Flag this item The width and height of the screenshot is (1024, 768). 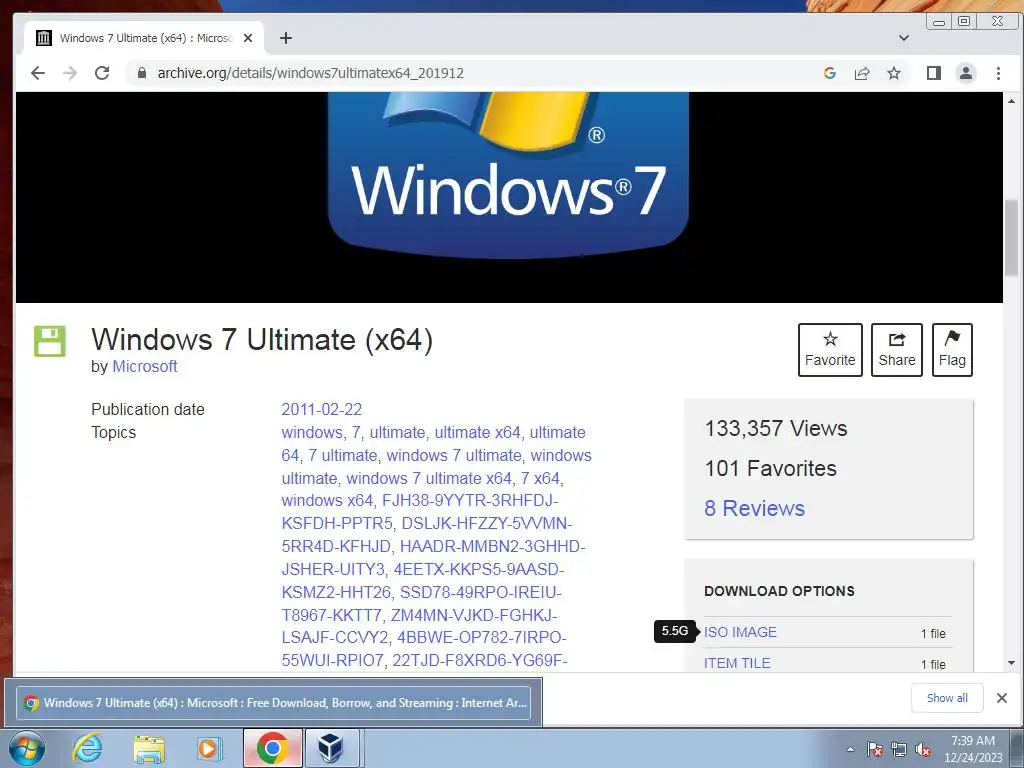tap(952, 350)
